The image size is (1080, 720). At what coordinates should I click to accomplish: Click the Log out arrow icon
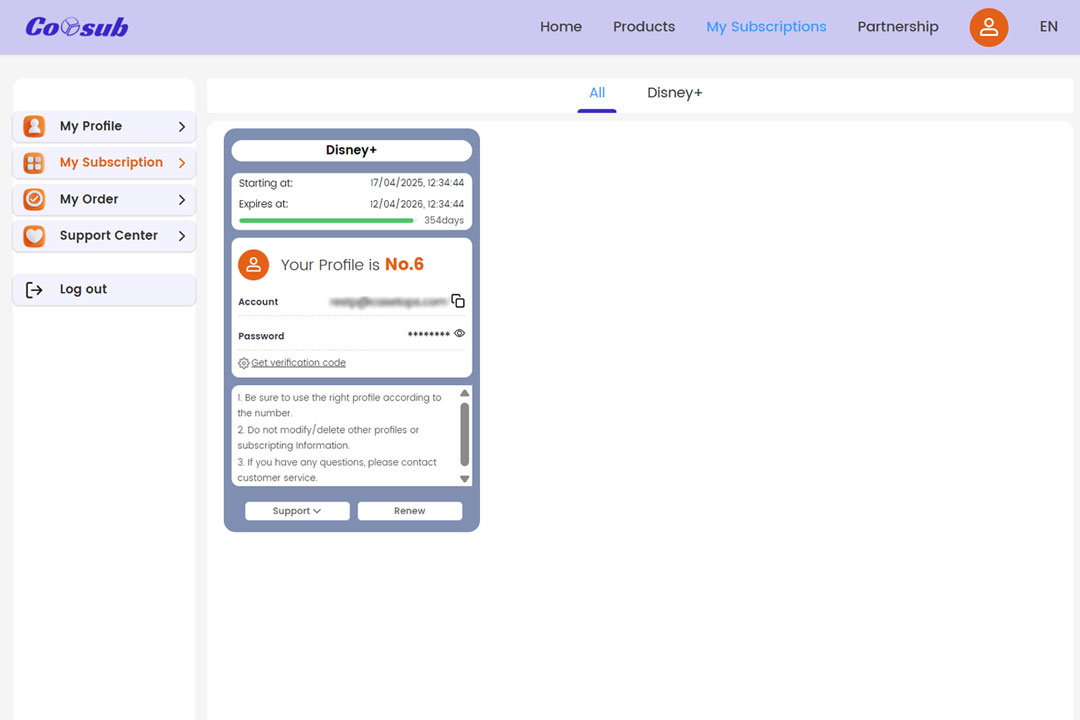click(x=34, y=290)
